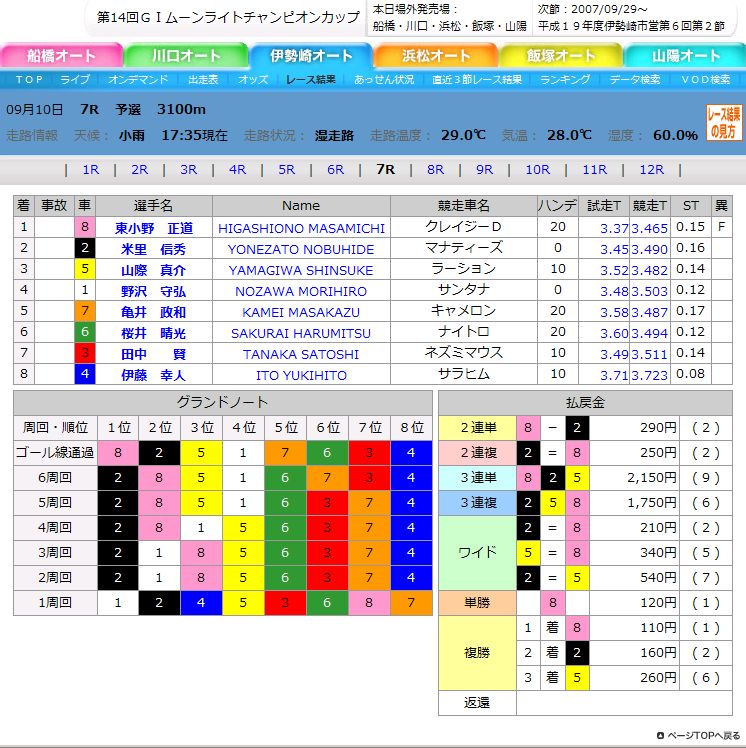Click the ゴール線通過 row label

click(x=55, y=453)
